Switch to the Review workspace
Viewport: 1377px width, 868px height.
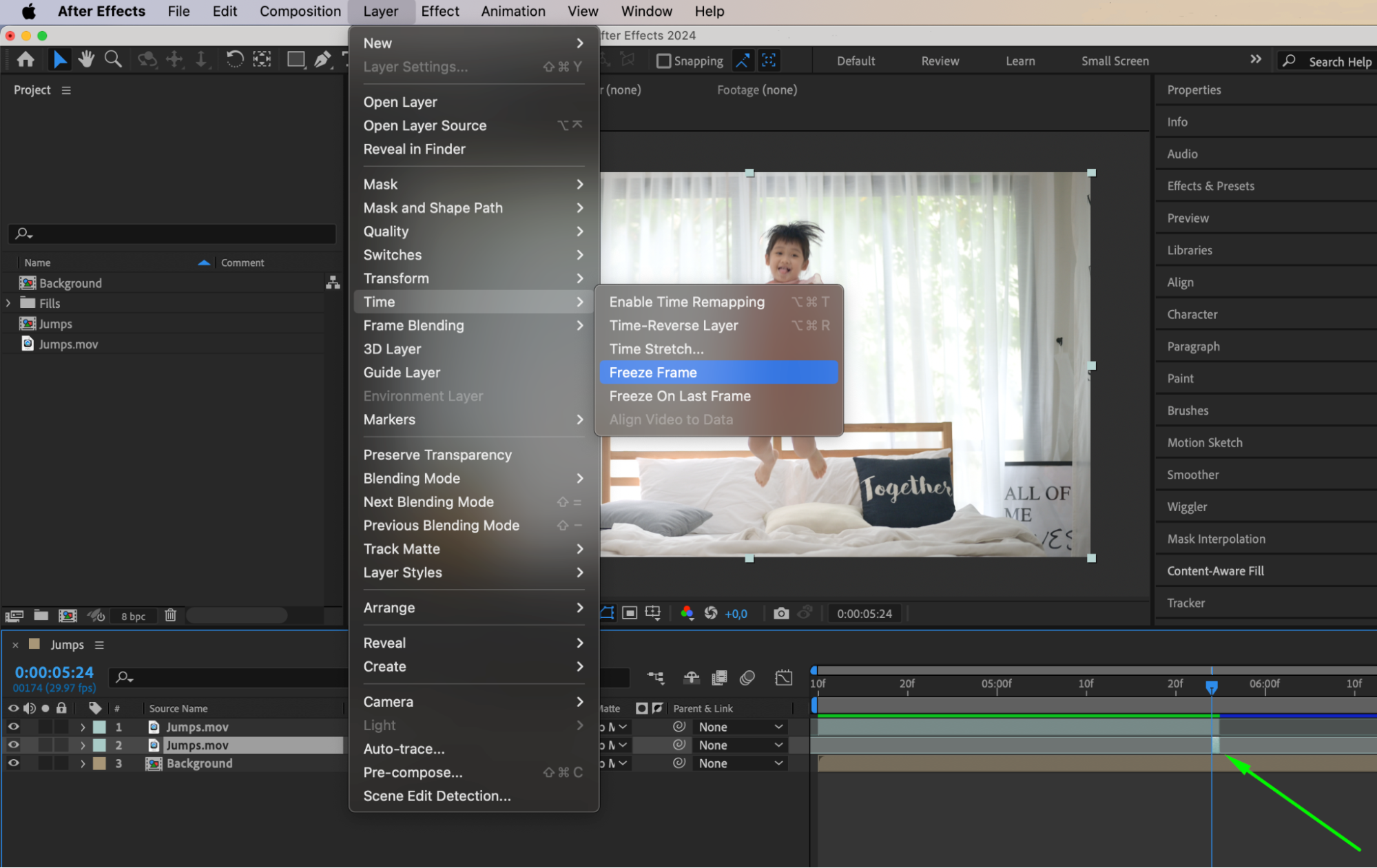pos(940,61)
